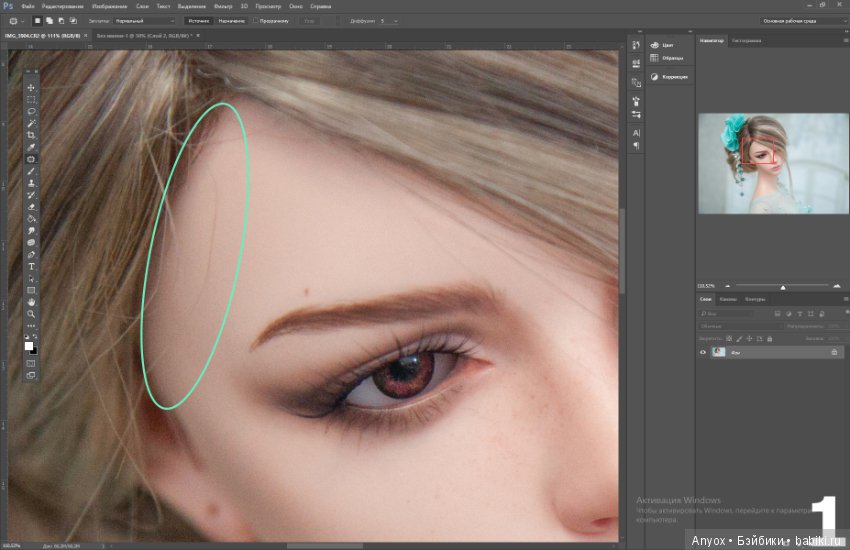Close the IMG_5904.CR2 document tab
This screenshot has height=550, width=850.
[x=86, y=36]
